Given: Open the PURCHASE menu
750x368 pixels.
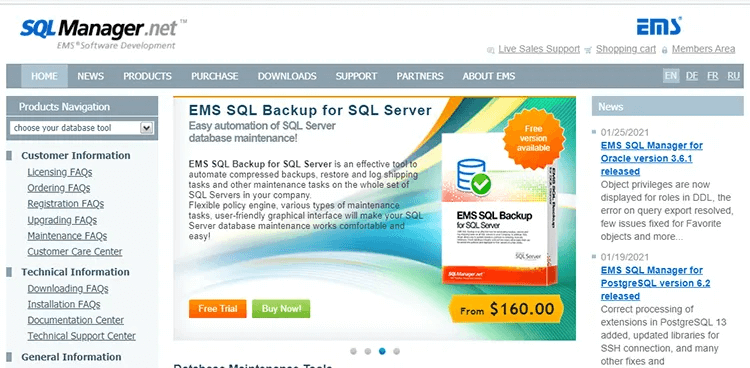Looking at the screenshot, I should (214, 76).
